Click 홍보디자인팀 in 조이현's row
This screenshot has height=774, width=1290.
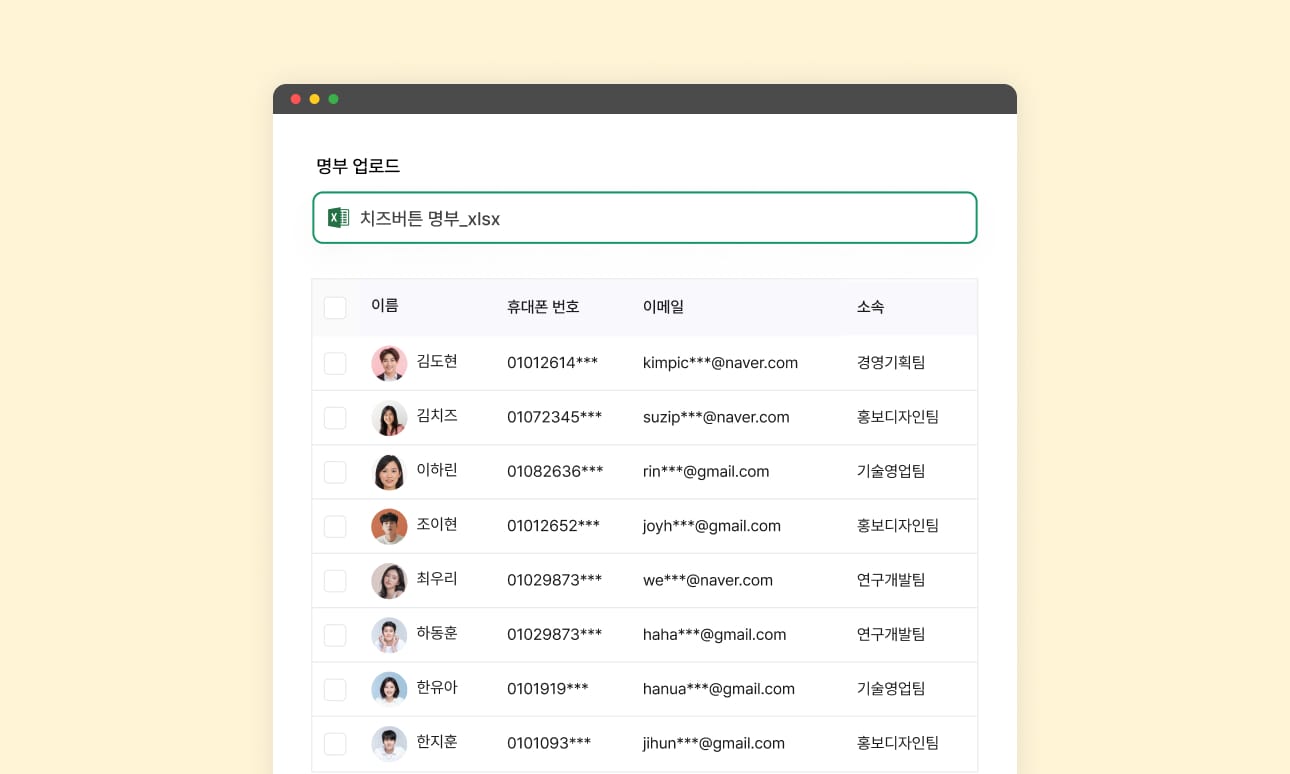[898, 525]
